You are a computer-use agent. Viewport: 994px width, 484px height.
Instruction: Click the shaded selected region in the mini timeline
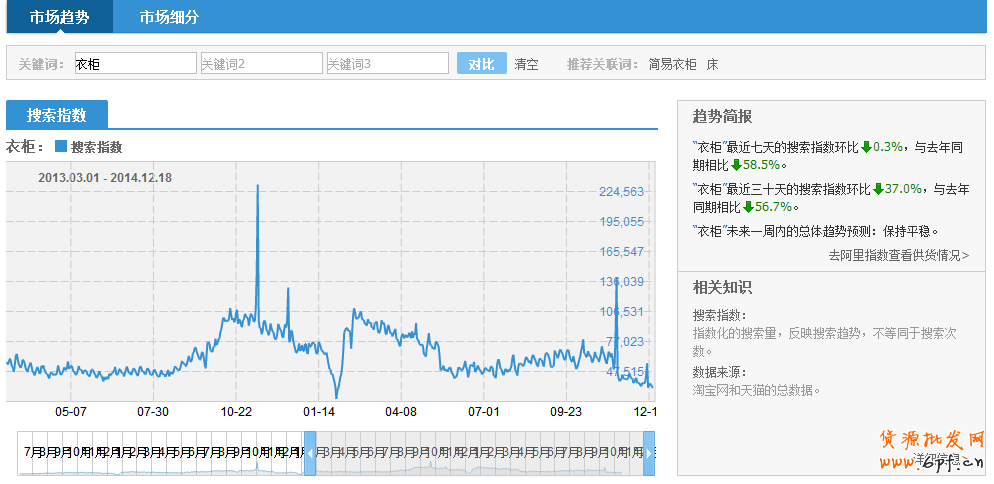click(478, 453)
